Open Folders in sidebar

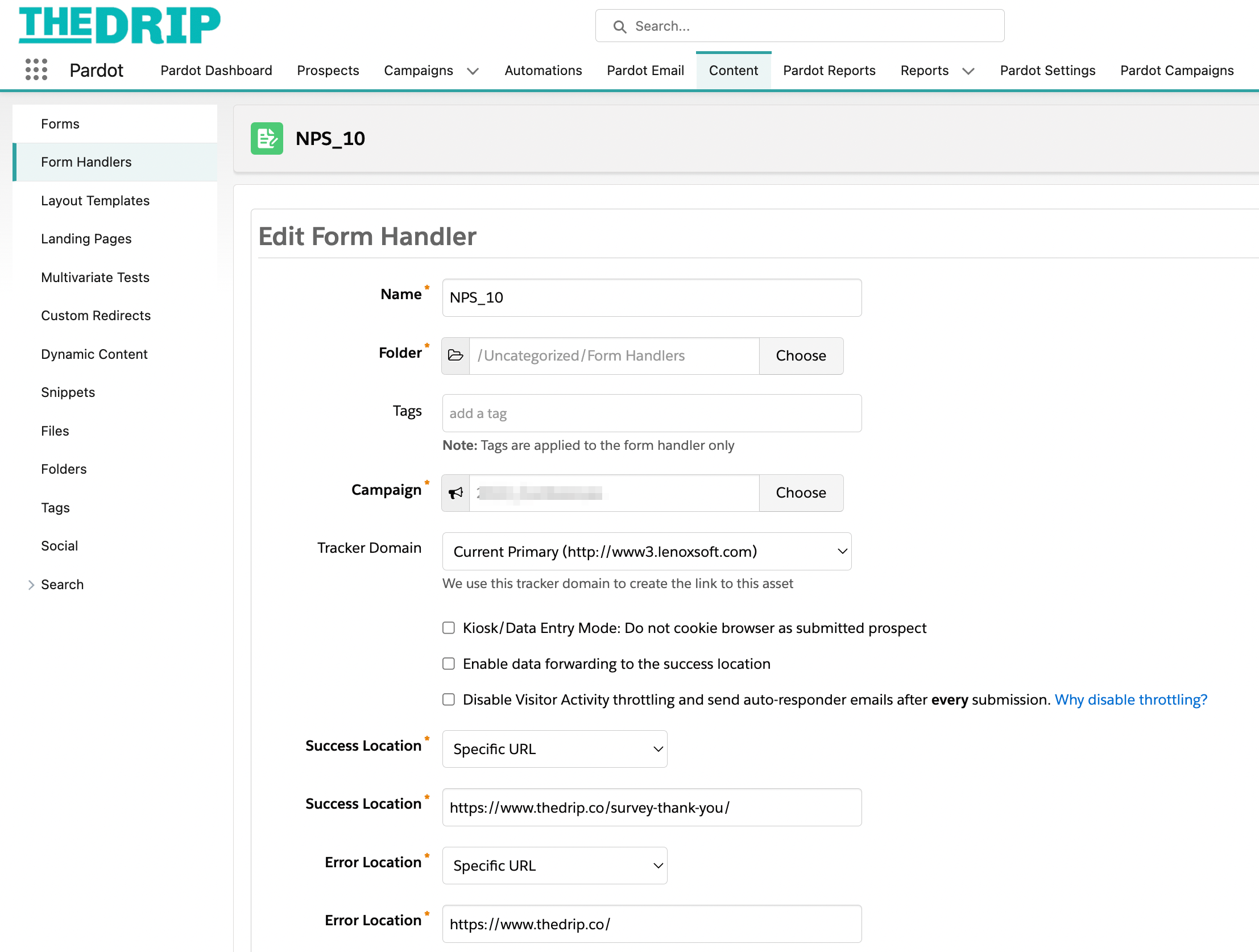pyautogui.click(x=115, y=470)
